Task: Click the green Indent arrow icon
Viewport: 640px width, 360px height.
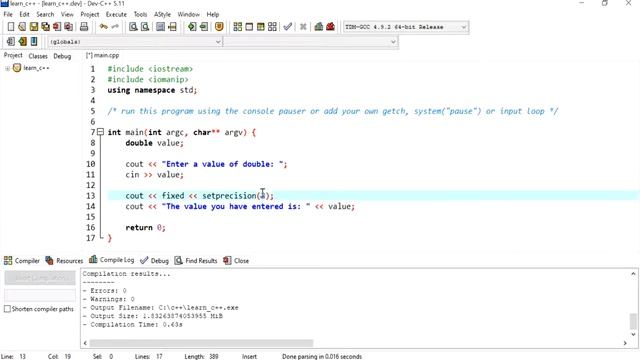Action: (192, 27)
